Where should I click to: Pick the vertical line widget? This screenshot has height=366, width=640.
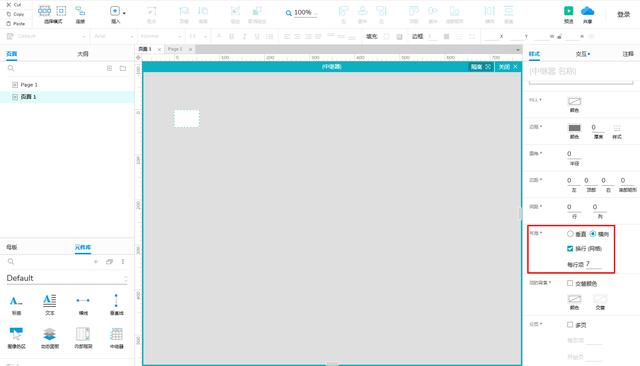tap(116, 305)
